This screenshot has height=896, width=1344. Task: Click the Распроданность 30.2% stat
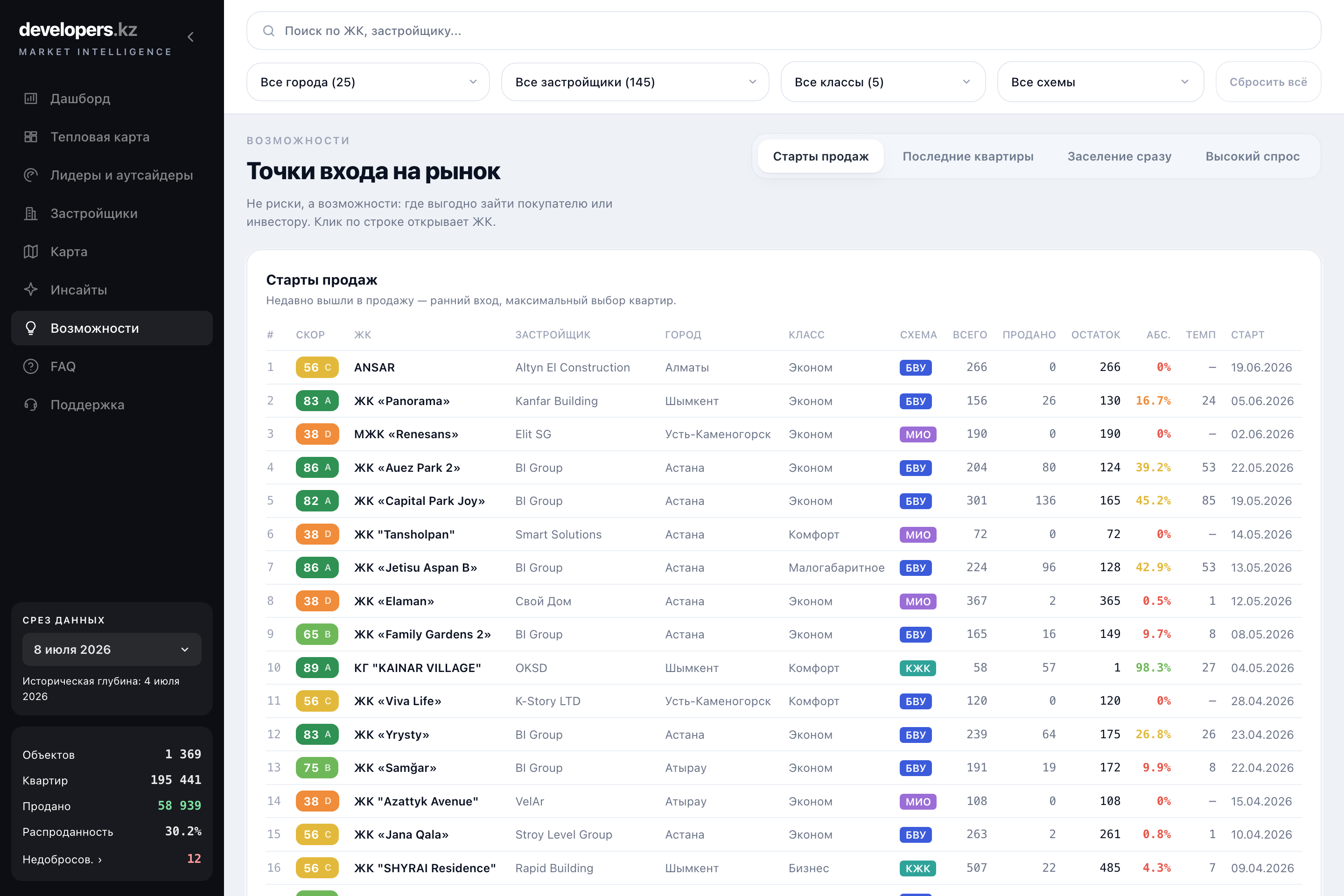click(112, 832)
